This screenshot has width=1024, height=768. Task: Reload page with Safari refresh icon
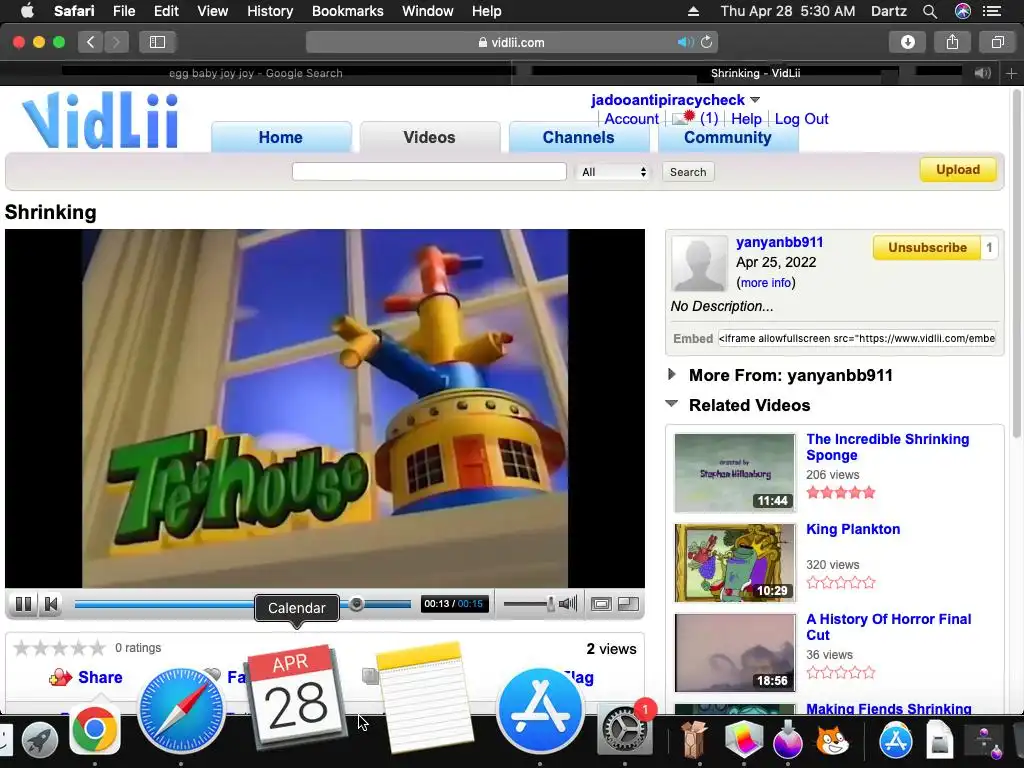[x=707, y=42]
